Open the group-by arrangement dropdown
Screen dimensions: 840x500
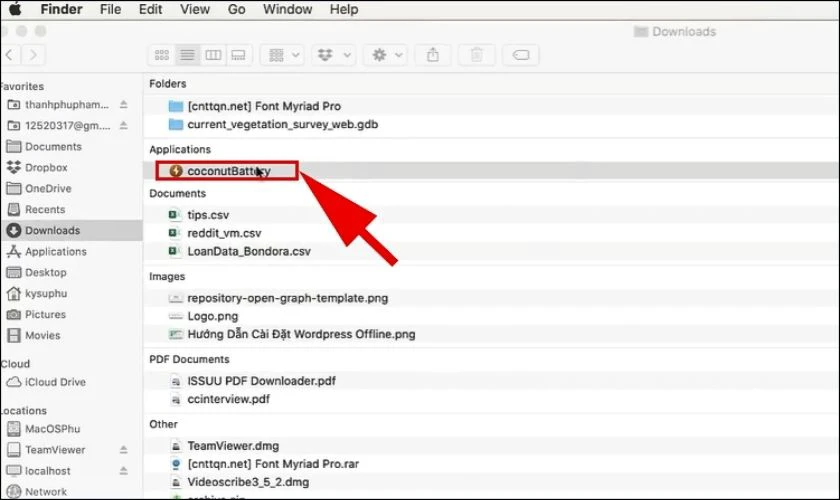(x=283, y=55)
